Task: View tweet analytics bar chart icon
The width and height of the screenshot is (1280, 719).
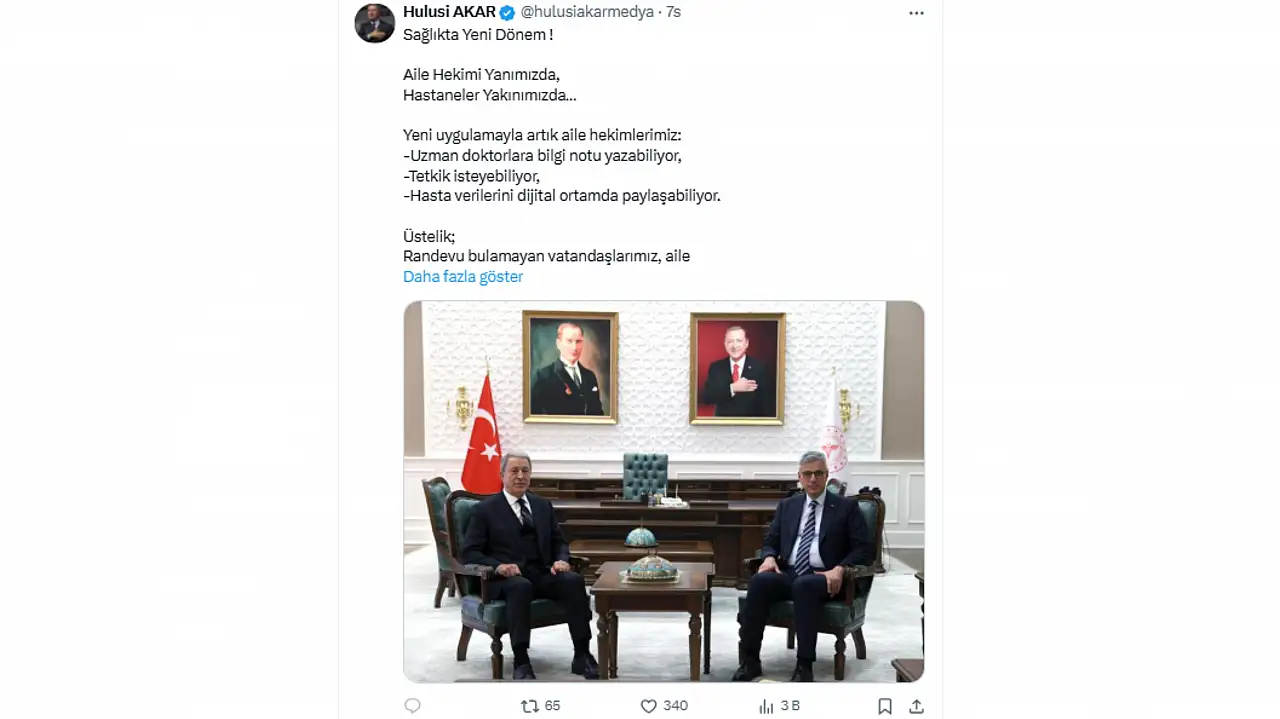Action: [766, 706]
